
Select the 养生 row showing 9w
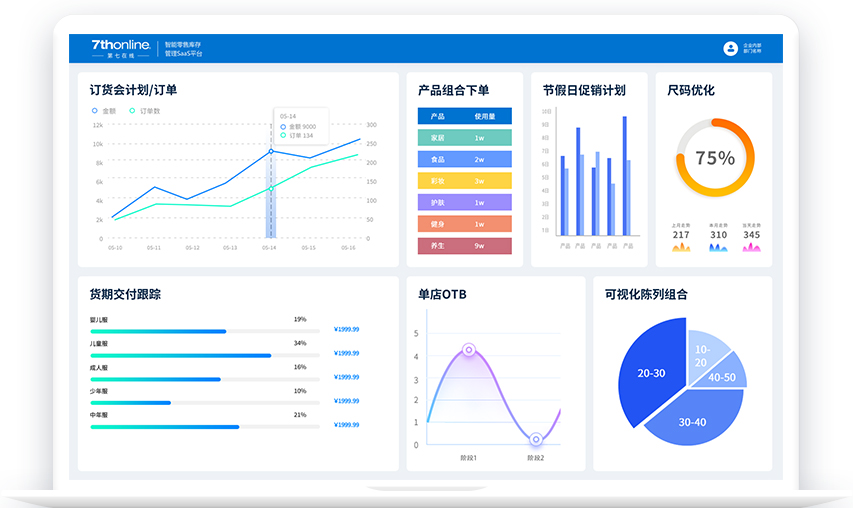pyautogui.click(x=464, y=246)
